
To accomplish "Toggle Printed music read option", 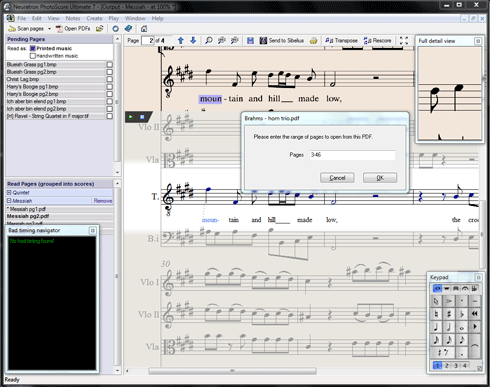I will (x=33, y=49).
